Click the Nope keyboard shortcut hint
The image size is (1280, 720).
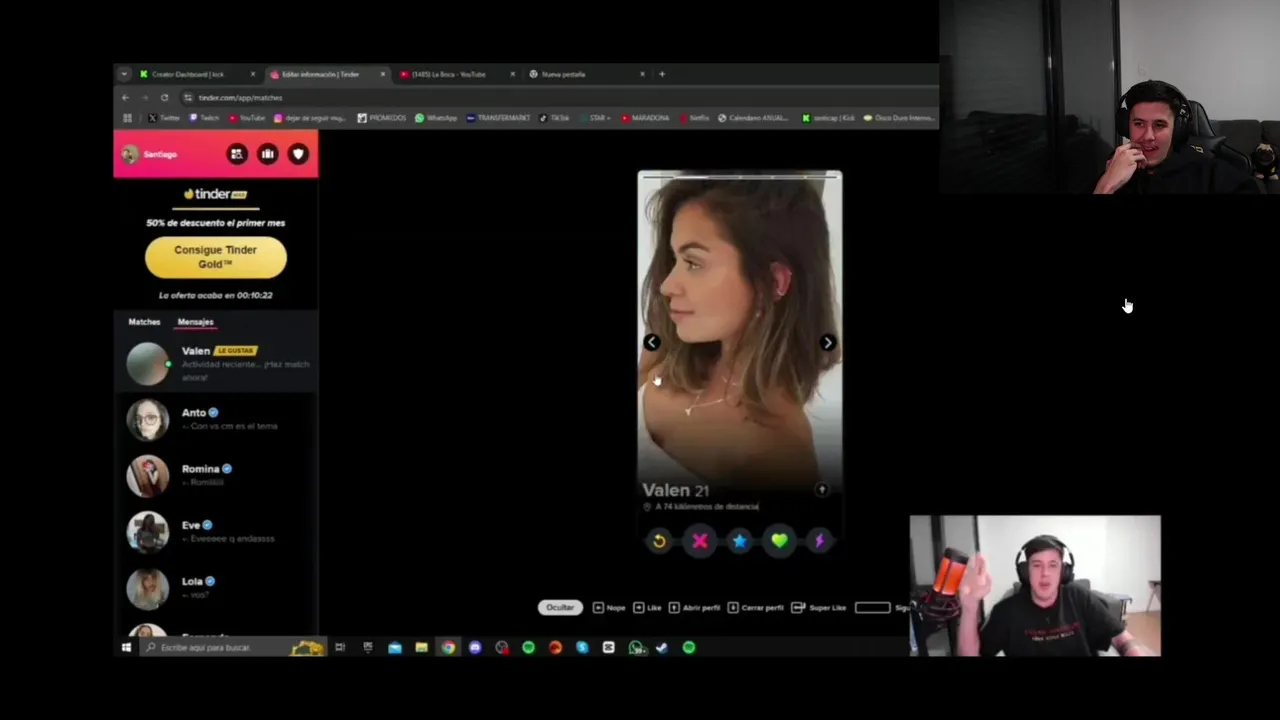609,607
